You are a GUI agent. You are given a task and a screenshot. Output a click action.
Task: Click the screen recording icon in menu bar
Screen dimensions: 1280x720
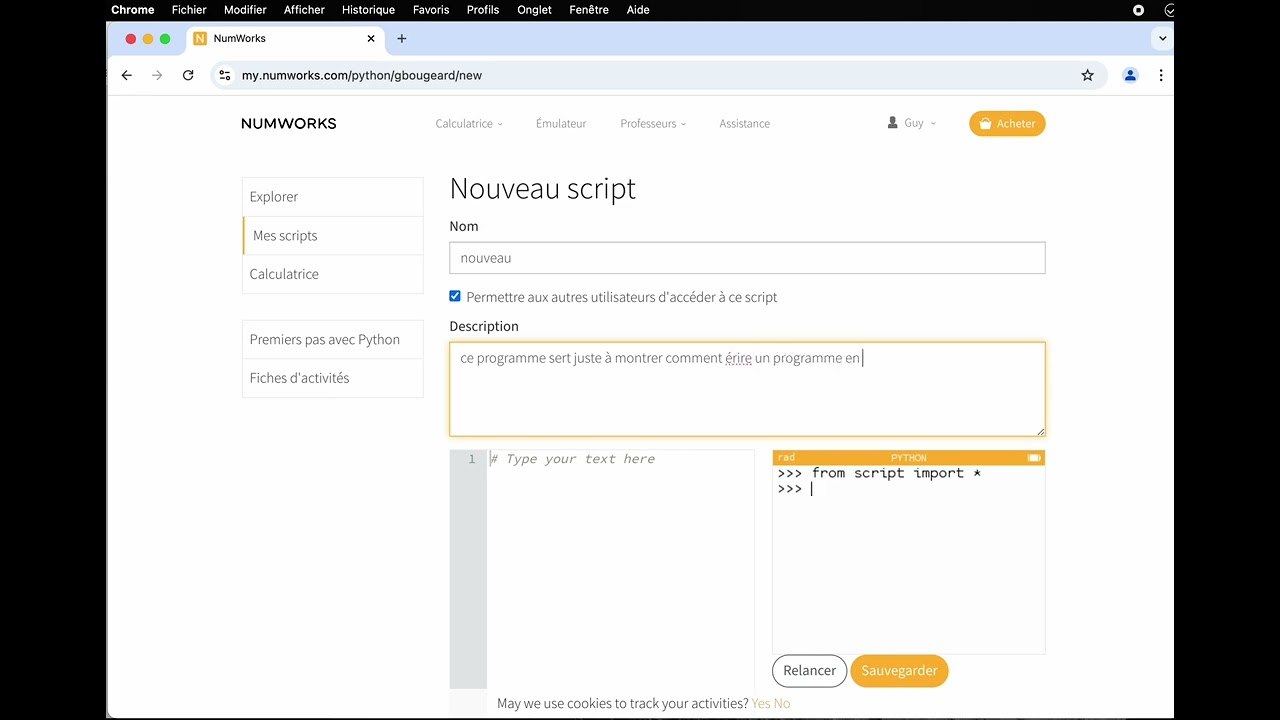coord(1138,10)
